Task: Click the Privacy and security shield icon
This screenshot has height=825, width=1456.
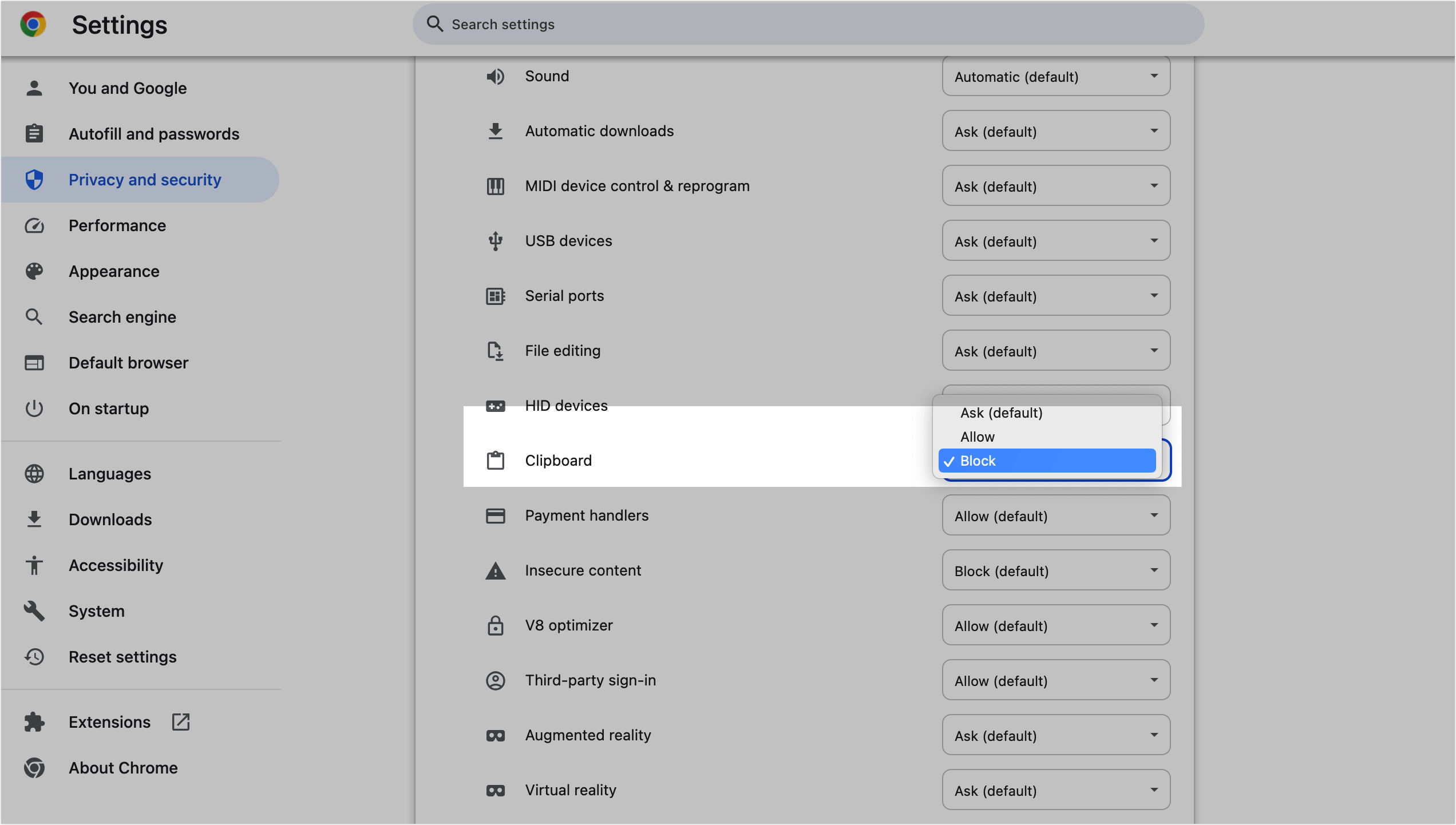Action: pos(34,179)
